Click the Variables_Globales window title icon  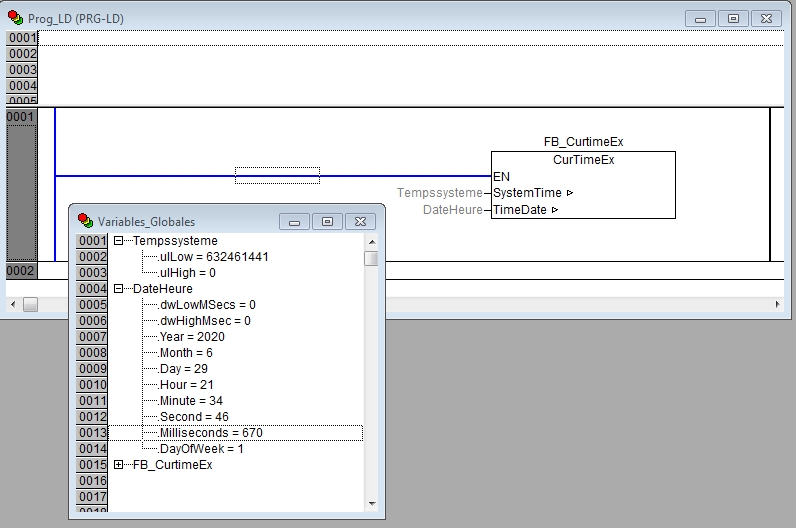(84, 221)
